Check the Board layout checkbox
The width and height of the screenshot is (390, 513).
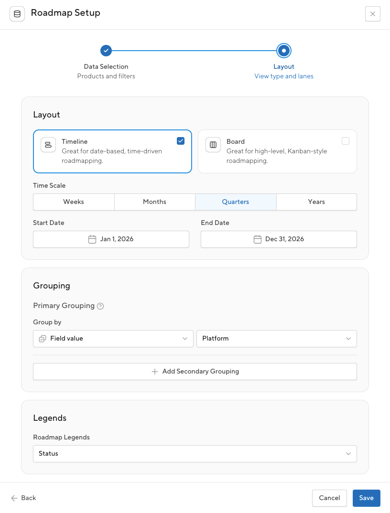click(346, 141)
